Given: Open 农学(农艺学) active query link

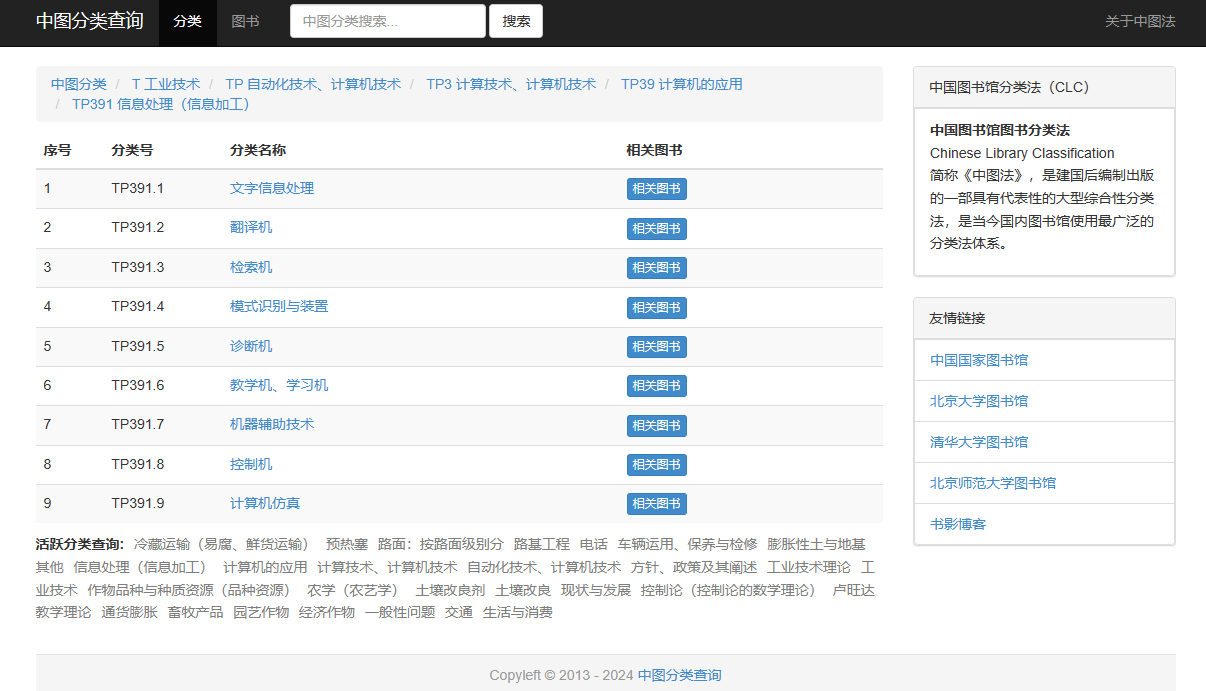Looking at the screenshot, I should (356, 590).
